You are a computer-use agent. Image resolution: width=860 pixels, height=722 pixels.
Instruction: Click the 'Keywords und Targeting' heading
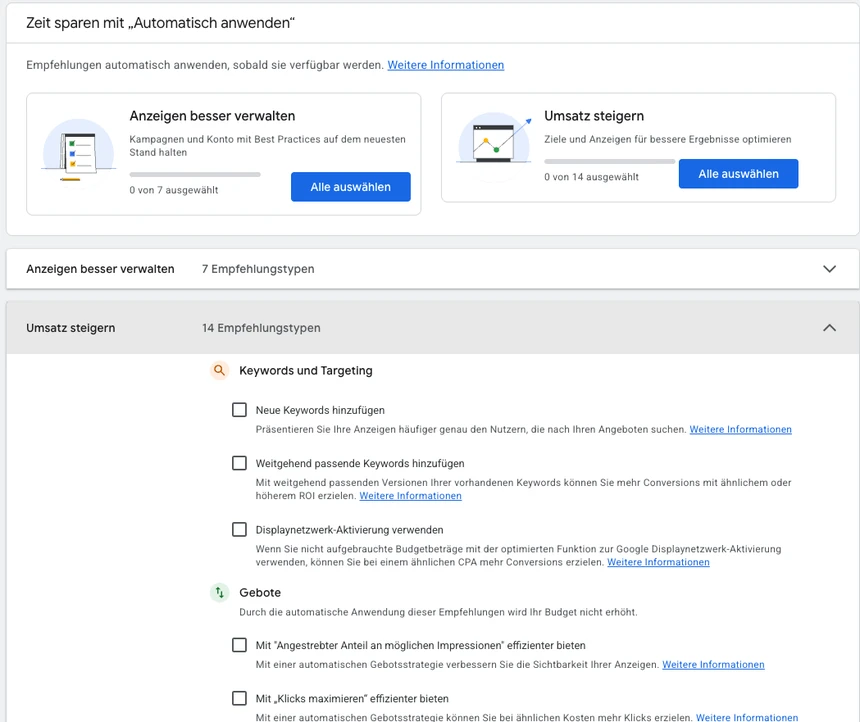pos(305,371)
